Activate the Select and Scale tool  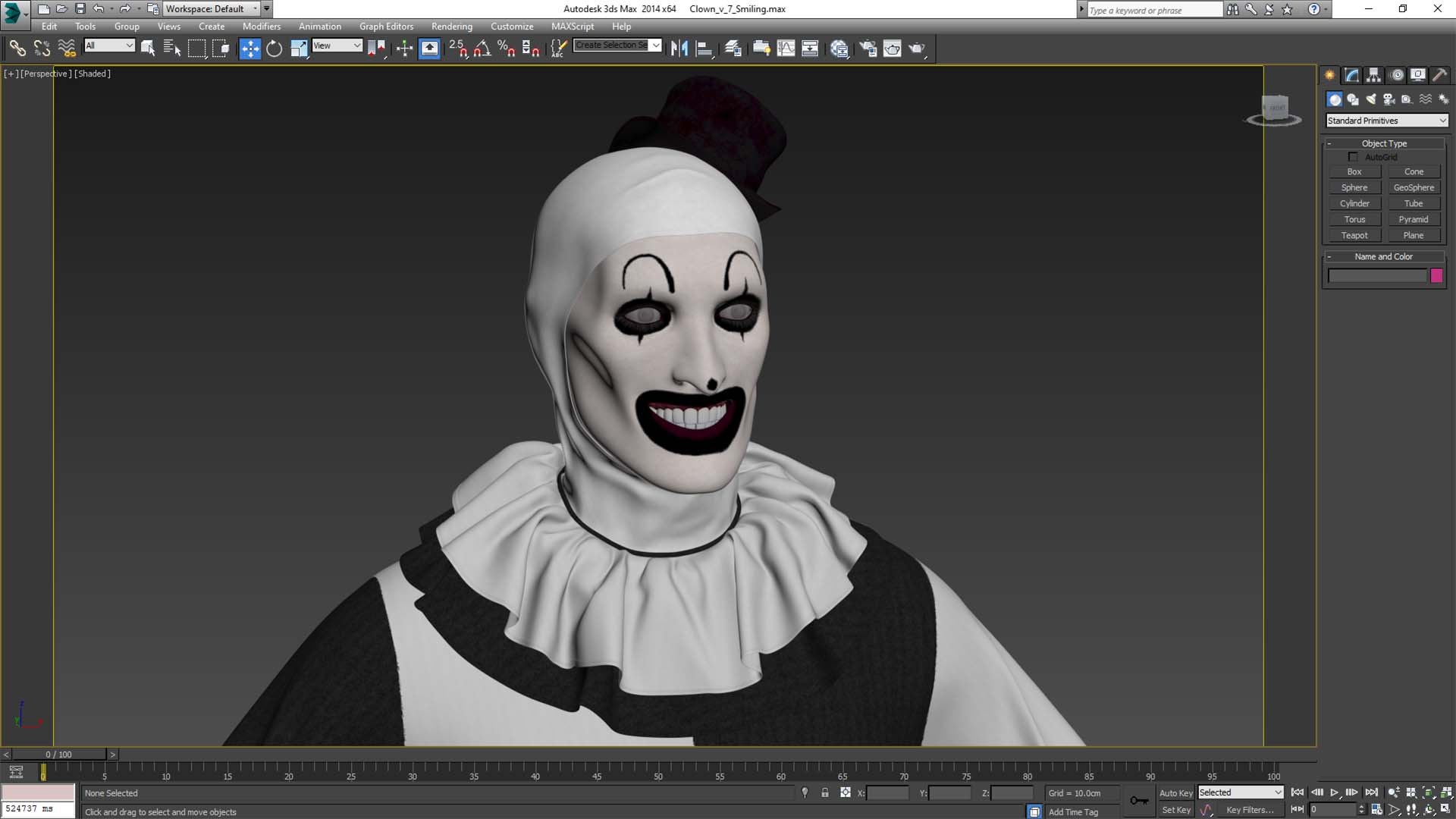299,49
